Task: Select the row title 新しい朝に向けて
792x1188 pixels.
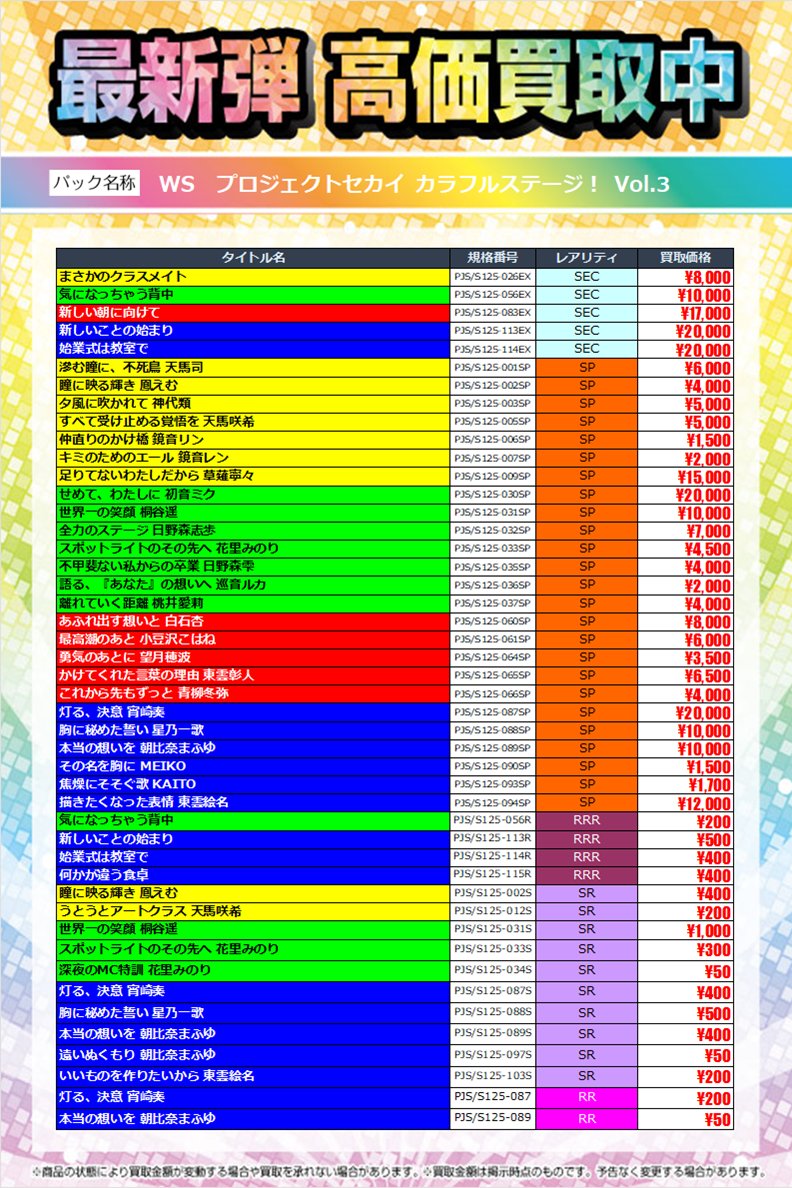Action: click(110, 312)
